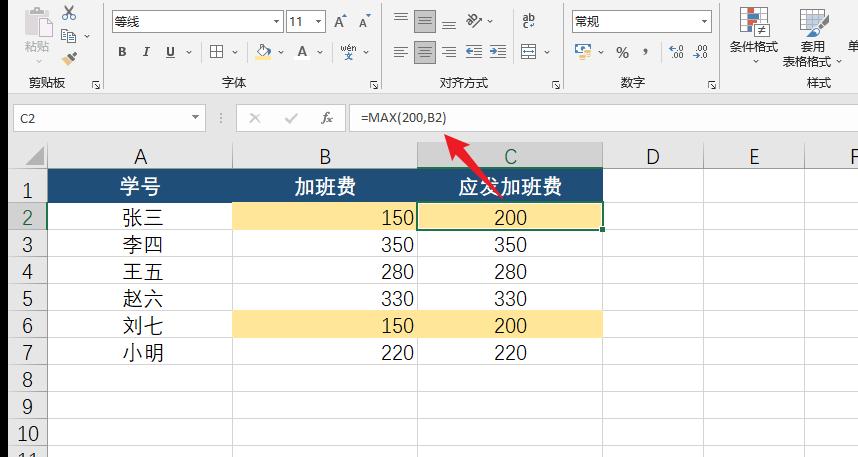Screen dimensions: 858x457
Task: Open font color dropdown arrow
Action: point(320,53)
